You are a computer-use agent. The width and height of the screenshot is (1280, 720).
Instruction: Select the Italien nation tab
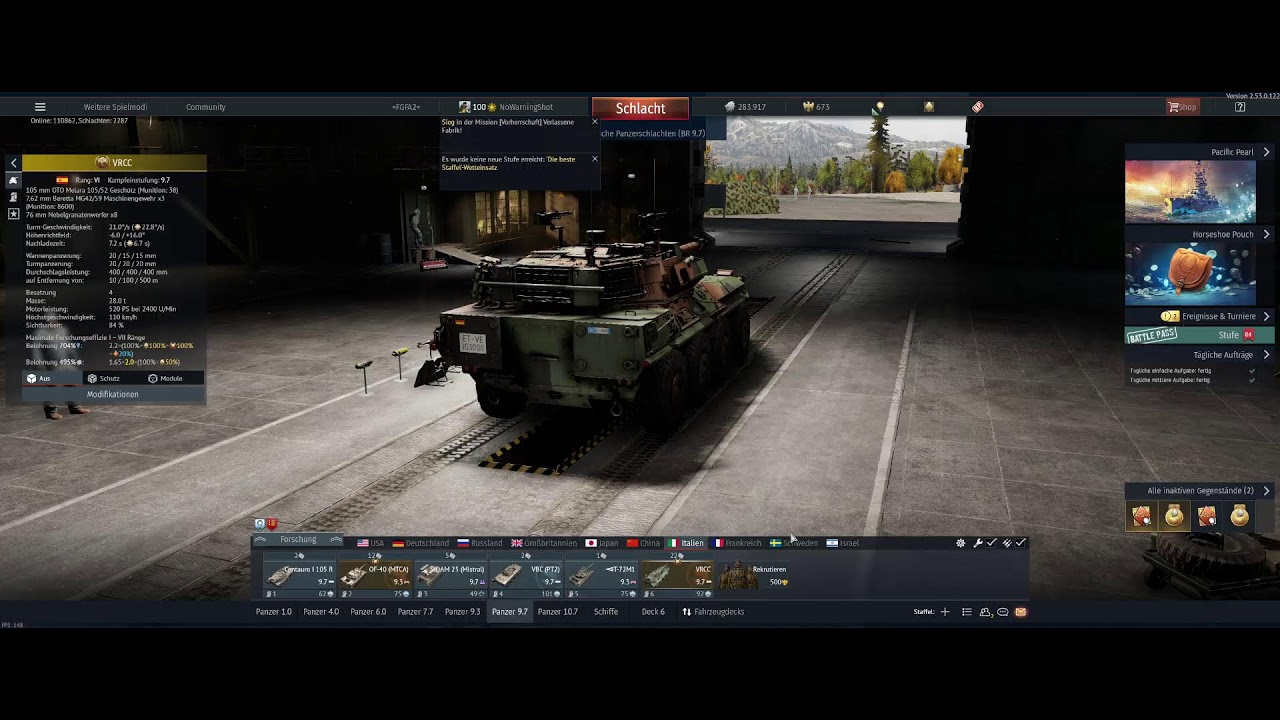(686, 543)
